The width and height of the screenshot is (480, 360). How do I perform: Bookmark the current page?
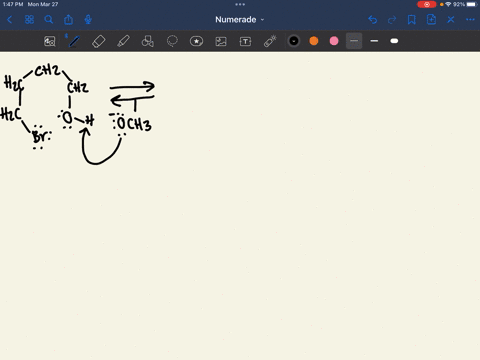point(412,20)
